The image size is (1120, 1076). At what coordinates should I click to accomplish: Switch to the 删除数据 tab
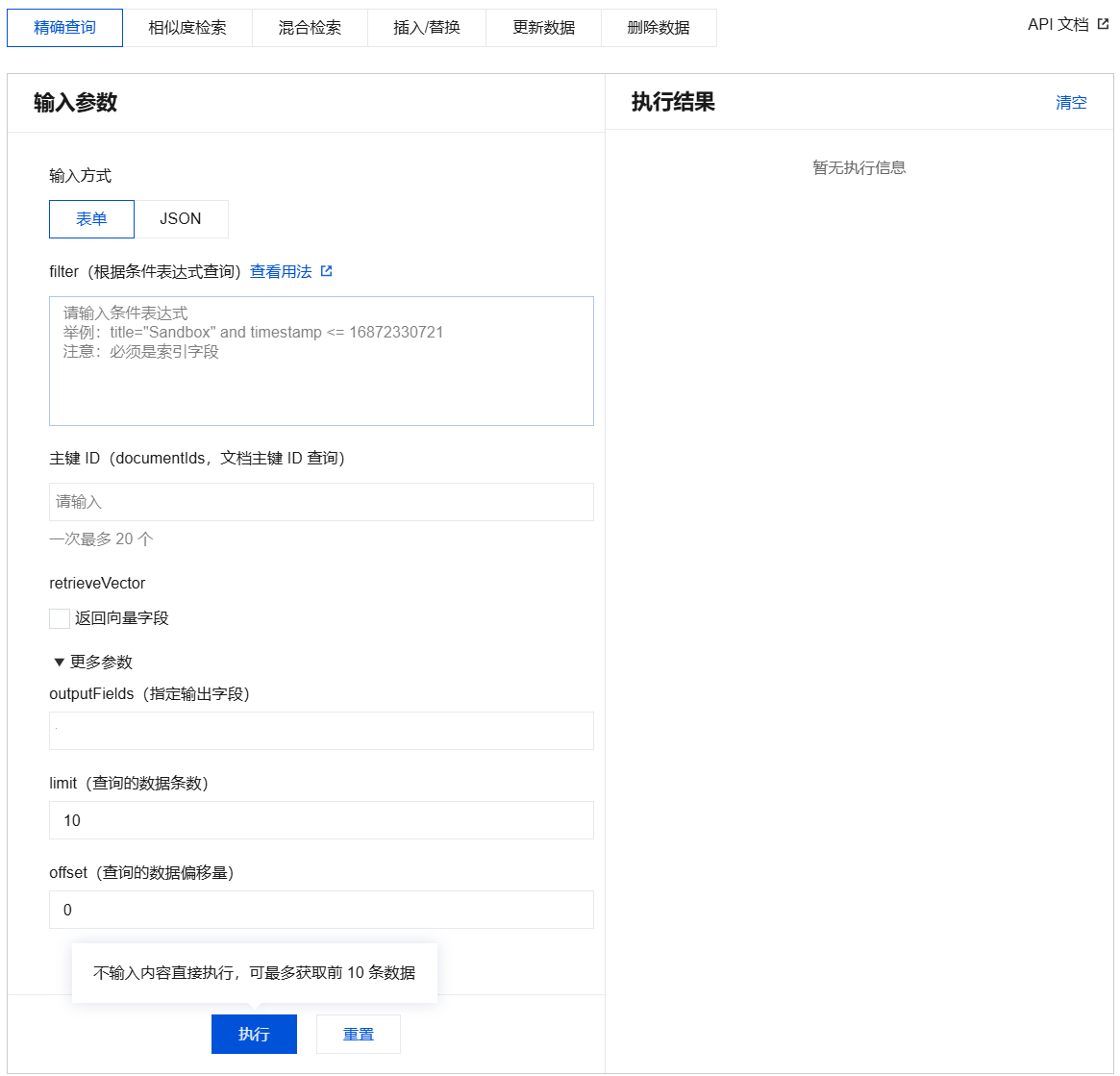pos(659,28)
